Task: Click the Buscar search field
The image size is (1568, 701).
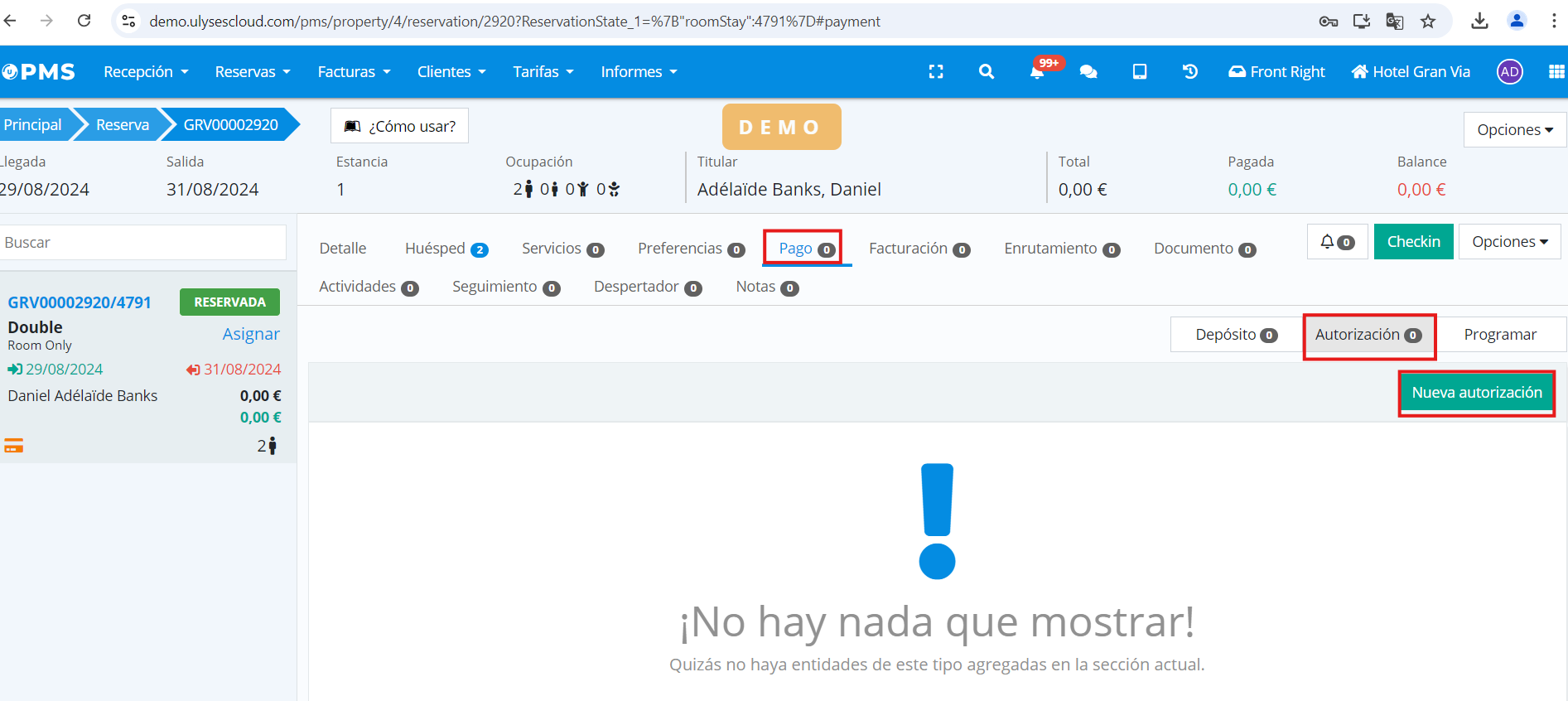Action: [143, 243]
